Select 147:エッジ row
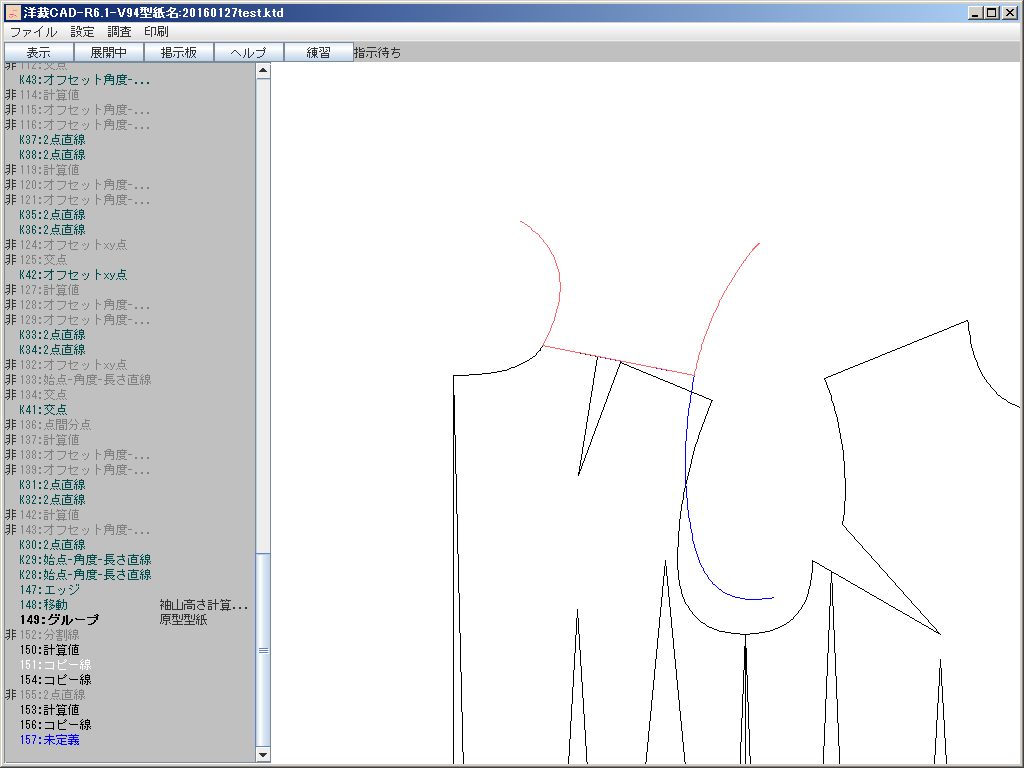1024x768 pixels. [50, 590]
